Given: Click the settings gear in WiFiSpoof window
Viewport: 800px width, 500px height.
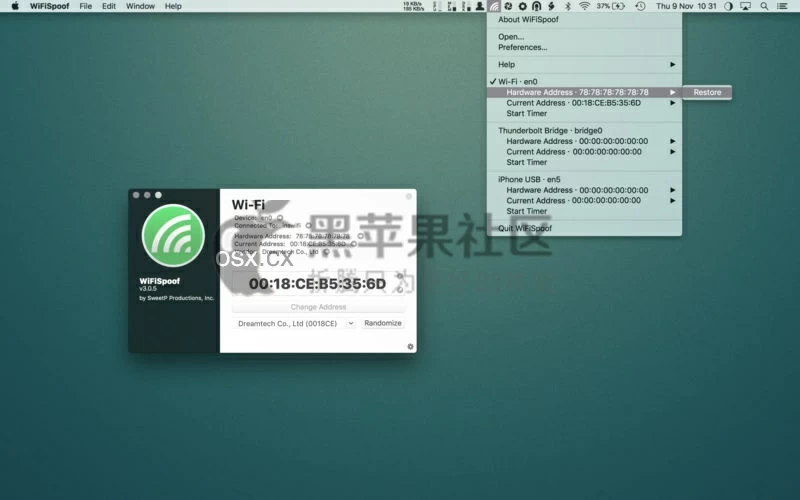Looking at the screenshot, I should pos(410,346).
